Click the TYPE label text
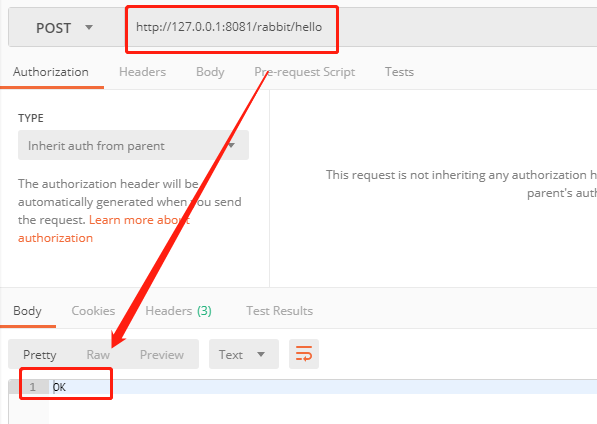 click(31, 118)
